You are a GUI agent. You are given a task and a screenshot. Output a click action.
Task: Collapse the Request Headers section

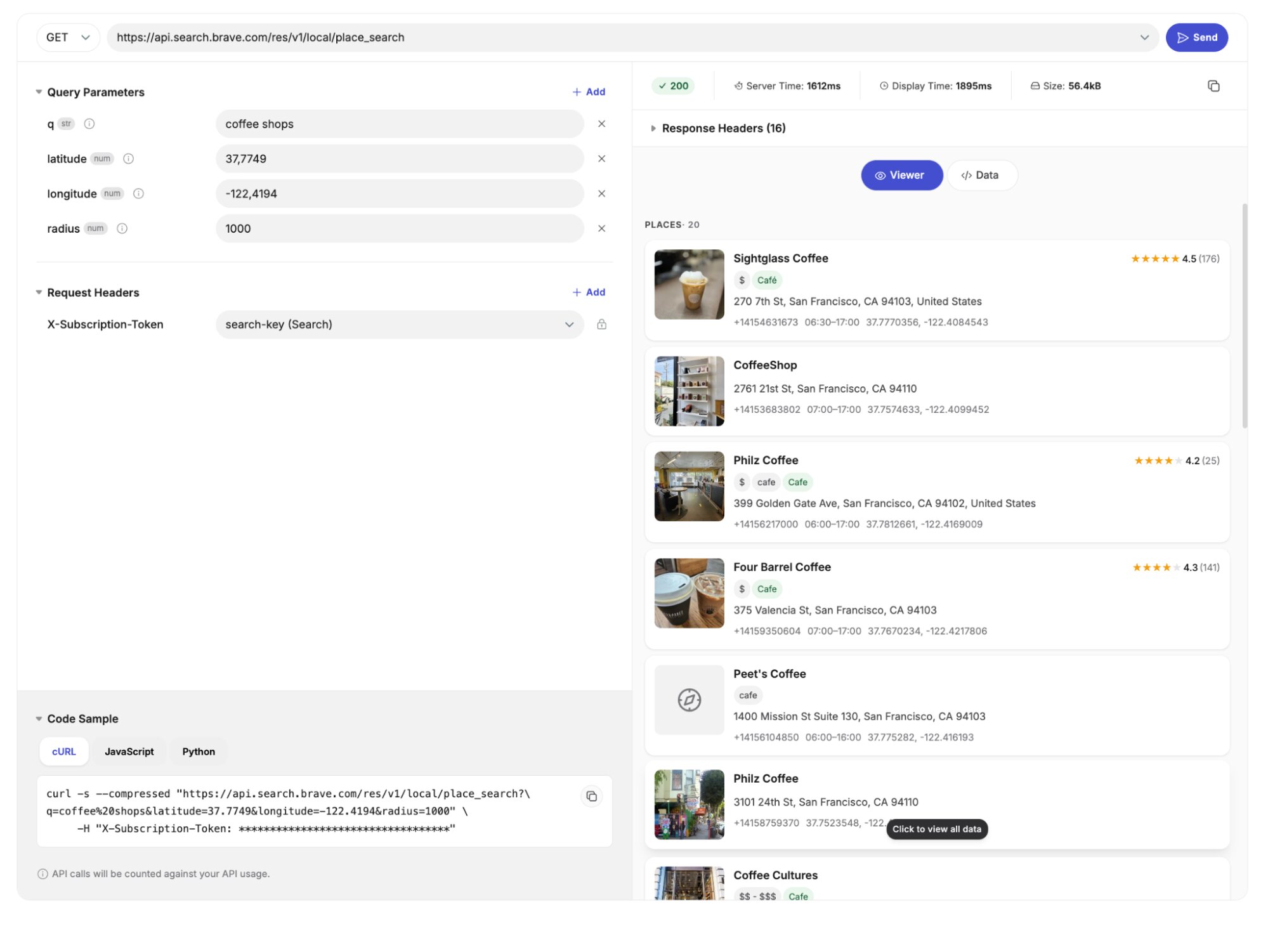tap(39, 292)
